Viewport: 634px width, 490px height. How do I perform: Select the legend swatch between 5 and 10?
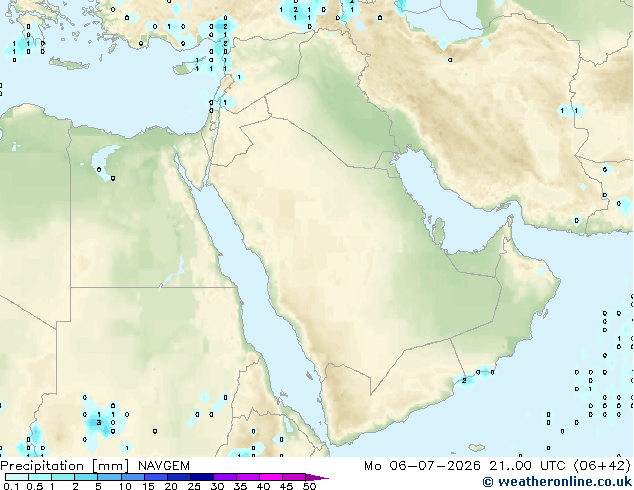tap(109, 477)
